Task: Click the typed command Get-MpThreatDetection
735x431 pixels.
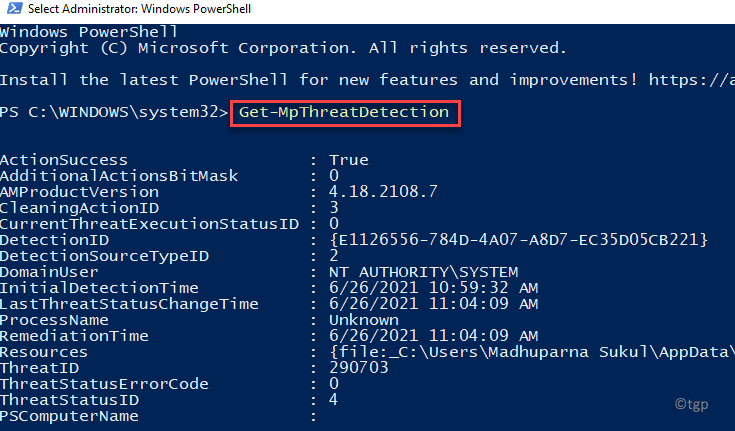Action: click(344, 112)
